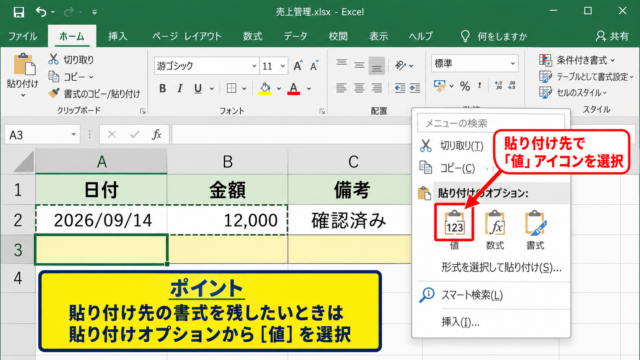This screenshot has height=360, width=640.
Task: Open the underline style dropdown arrow
Action: 211,89
